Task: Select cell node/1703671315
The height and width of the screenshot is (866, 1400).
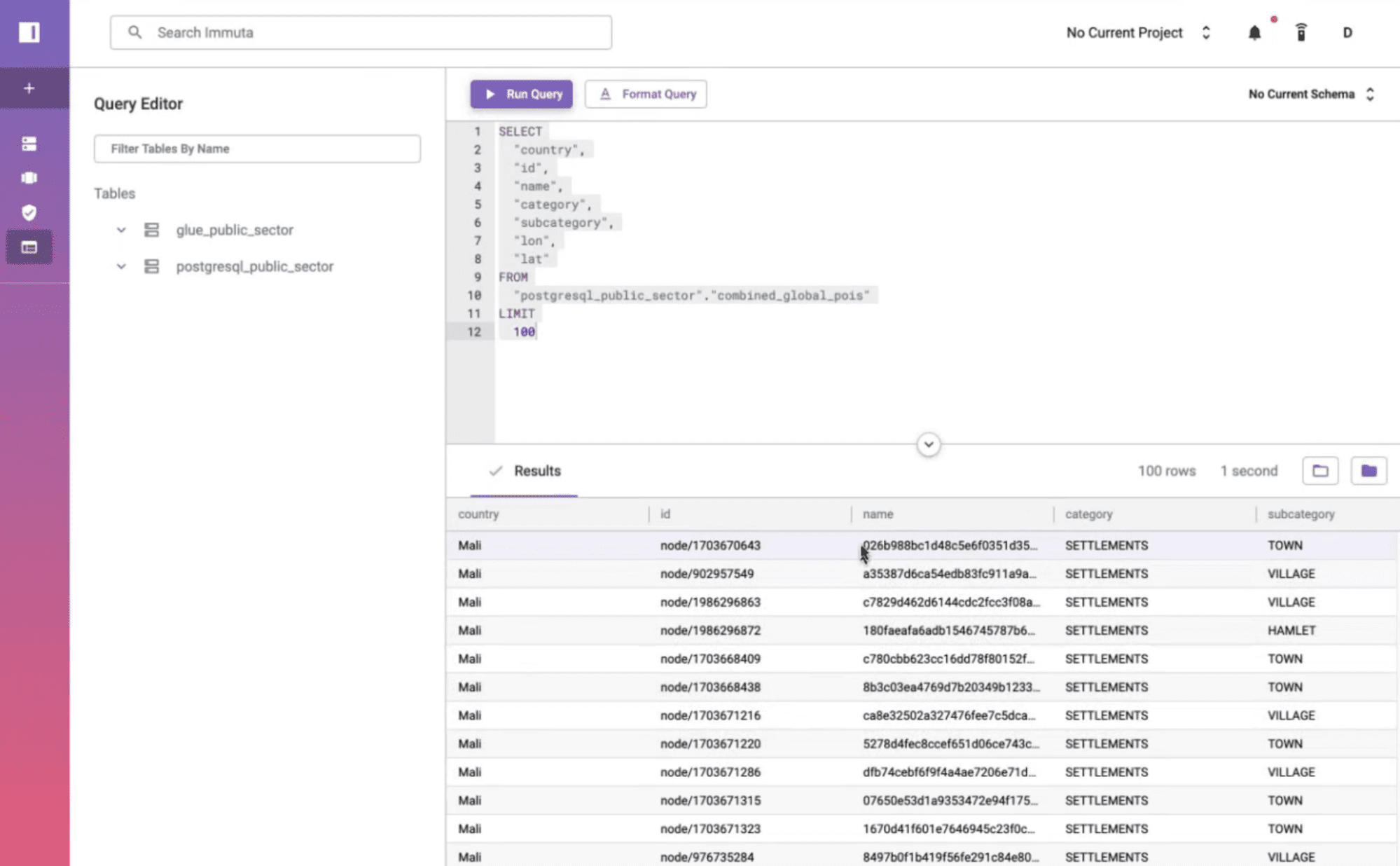Action: [x=710, y=800]
